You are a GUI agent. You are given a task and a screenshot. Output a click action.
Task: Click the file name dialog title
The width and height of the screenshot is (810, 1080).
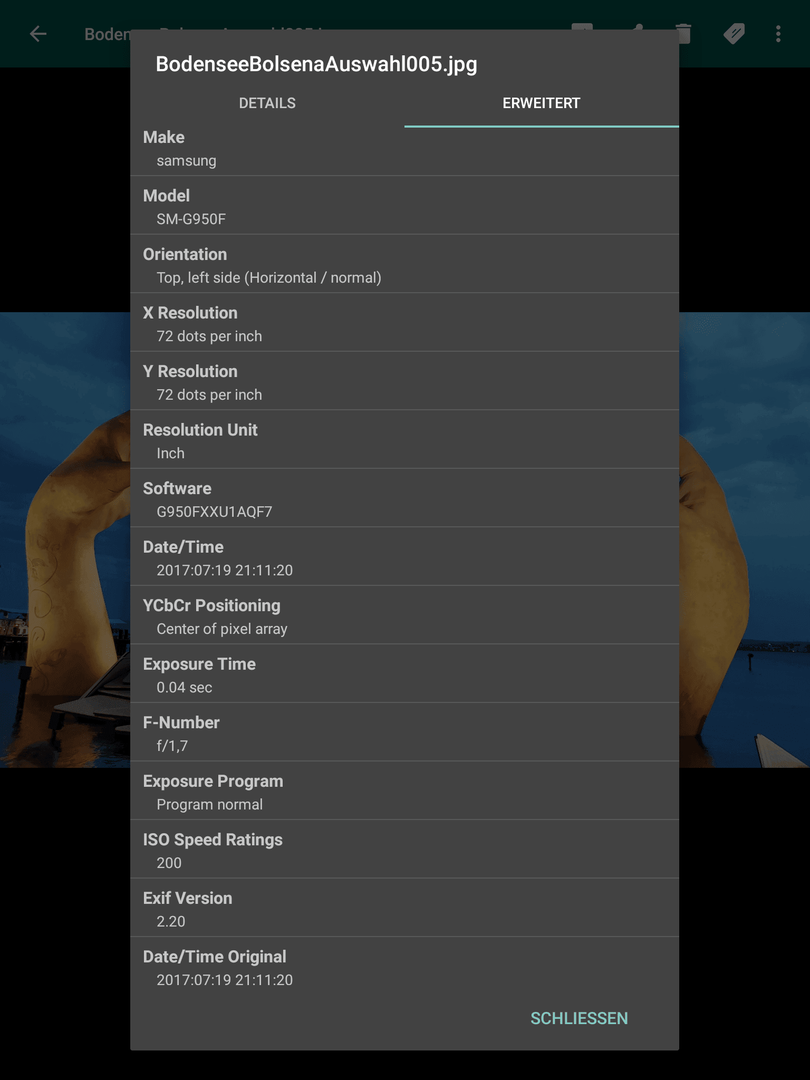click(316, 64)
